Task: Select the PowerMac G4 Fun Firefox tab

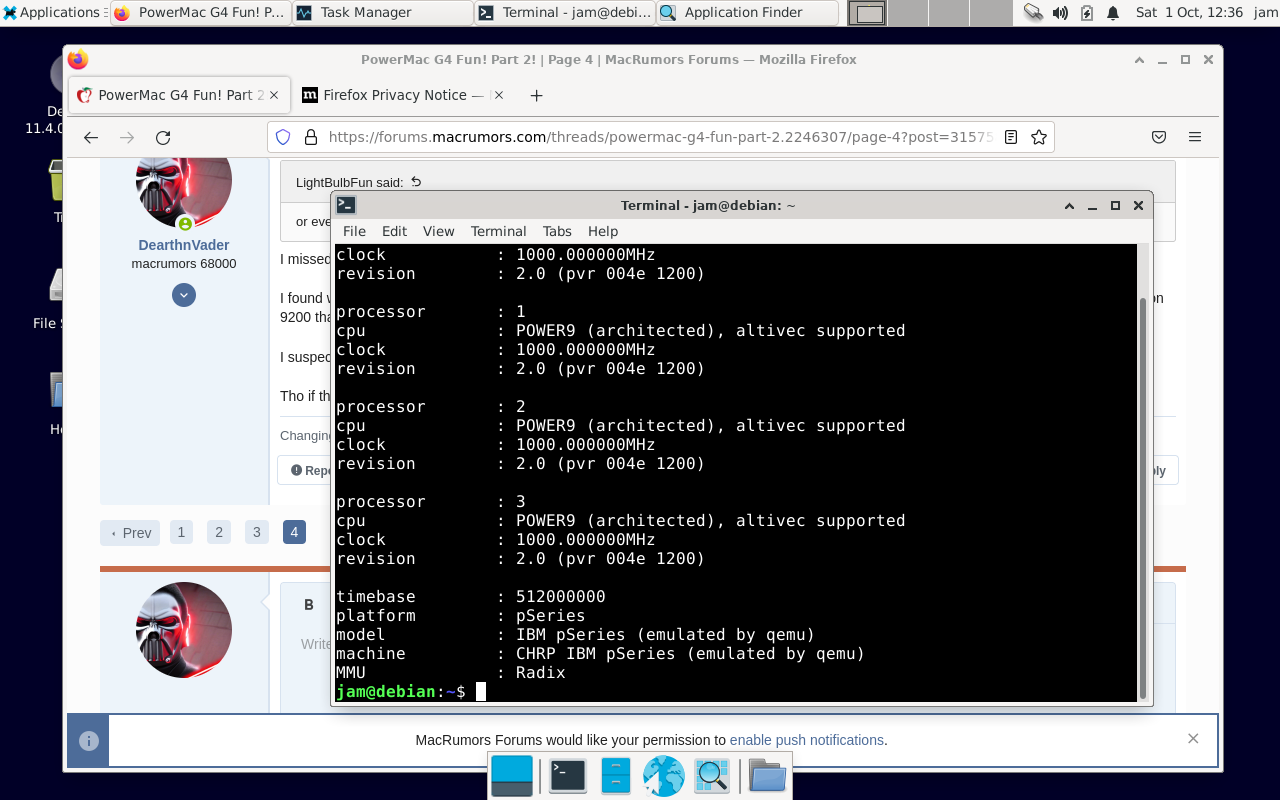Action: (180, 95)
